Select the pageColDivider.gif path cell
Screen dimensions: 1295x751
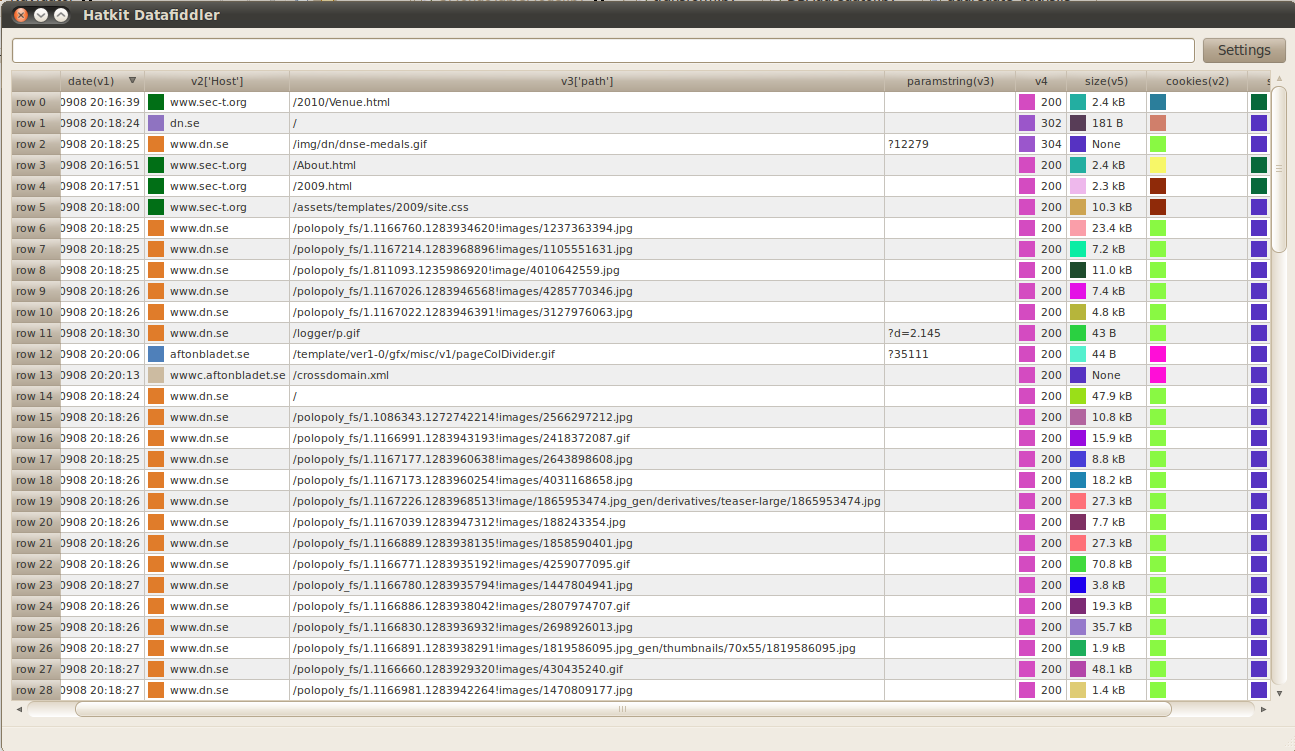[x=587, y=354]
